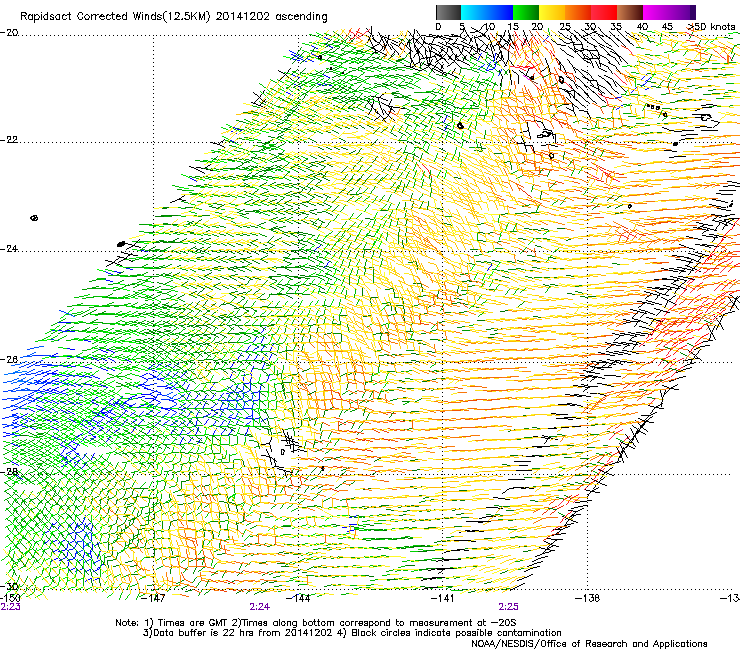Click the magenta-purple 40-50 knots legend segment

669,12
